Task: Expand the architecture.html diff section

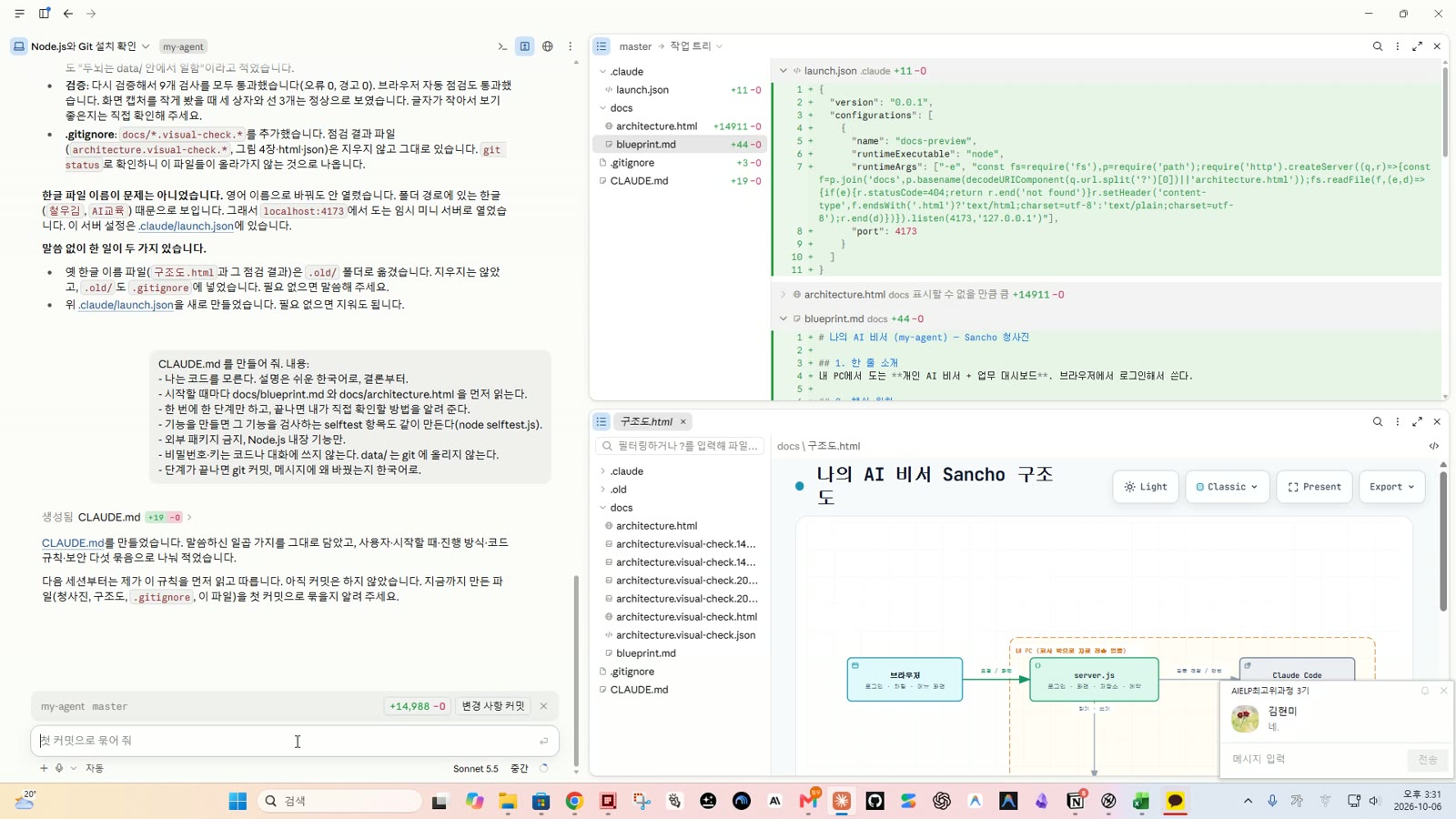Action: (783, 295)
